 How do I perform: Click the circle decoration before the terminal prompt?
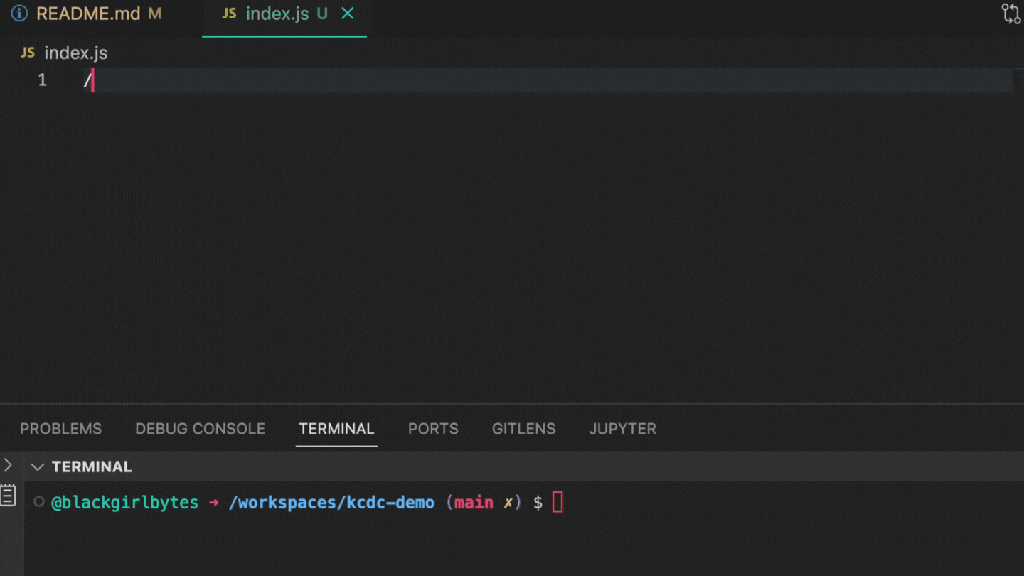[39, 502]
